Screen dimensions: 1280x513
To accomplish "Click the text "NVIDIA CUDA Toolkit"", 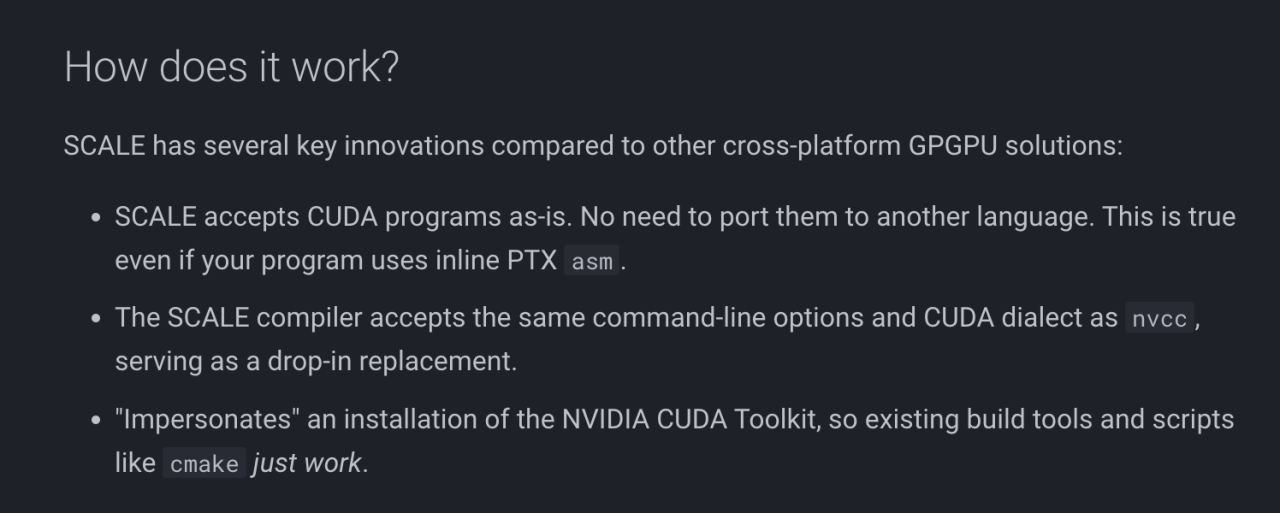I will tap(689, 419).
